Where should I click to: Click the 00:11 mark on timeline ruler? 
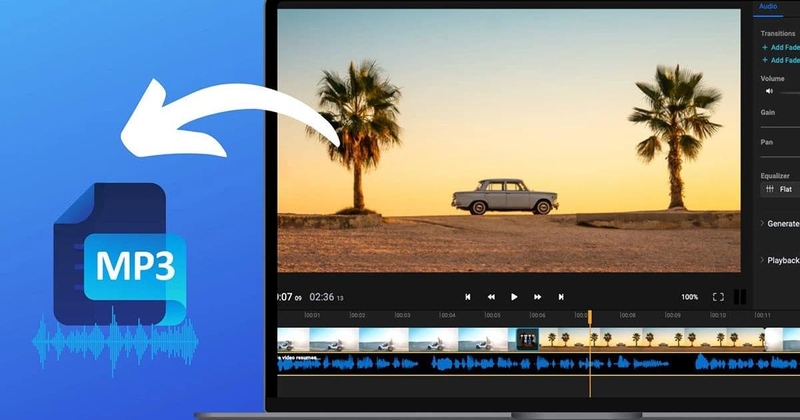click(762, 315)
